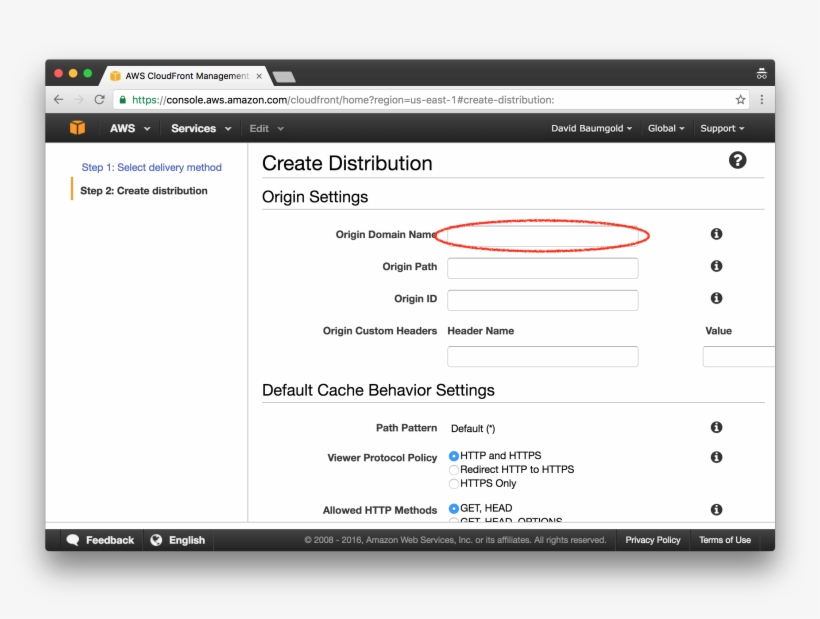The image size is (820, 619).
Task: Select HTTP and HTTPS radio option
Action: 454,456
